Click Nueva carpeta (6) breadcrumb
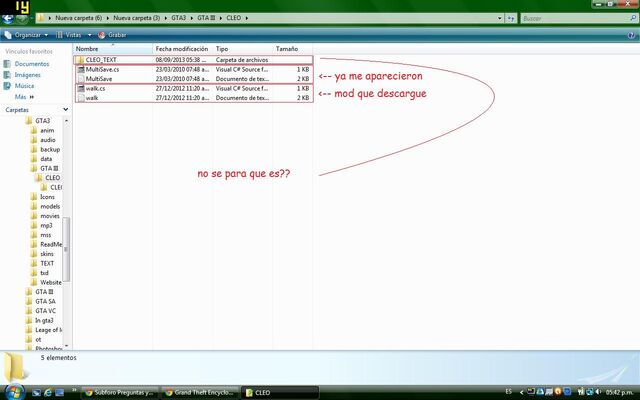Image resolution: width=640 pixels, height=400 pixels. pyautogui.click(x=79, y=18)
